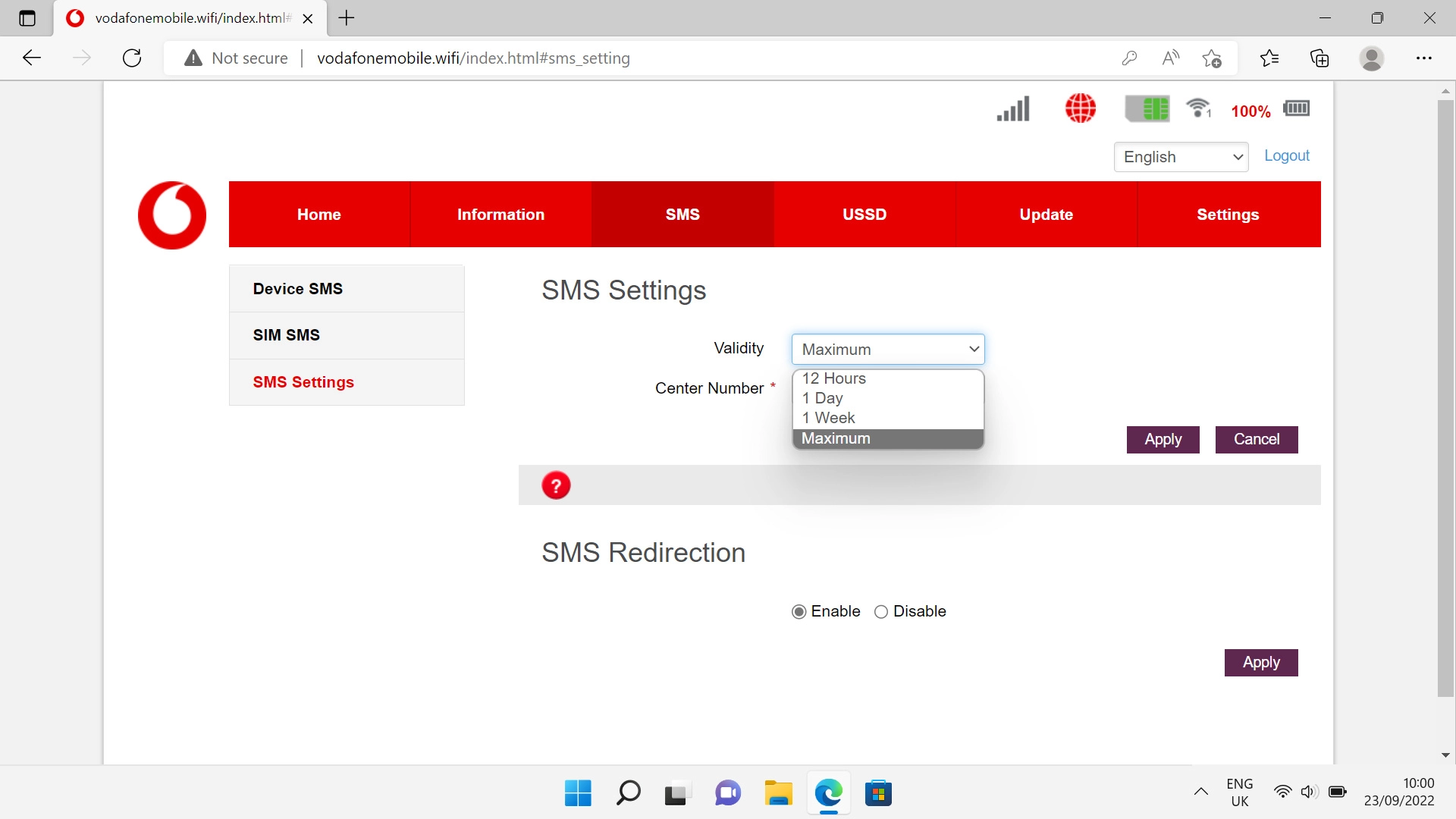This screenshot has height=819, width=1456.
Task: Open the Settings navigation tab
Action: tap(1228, 215)
